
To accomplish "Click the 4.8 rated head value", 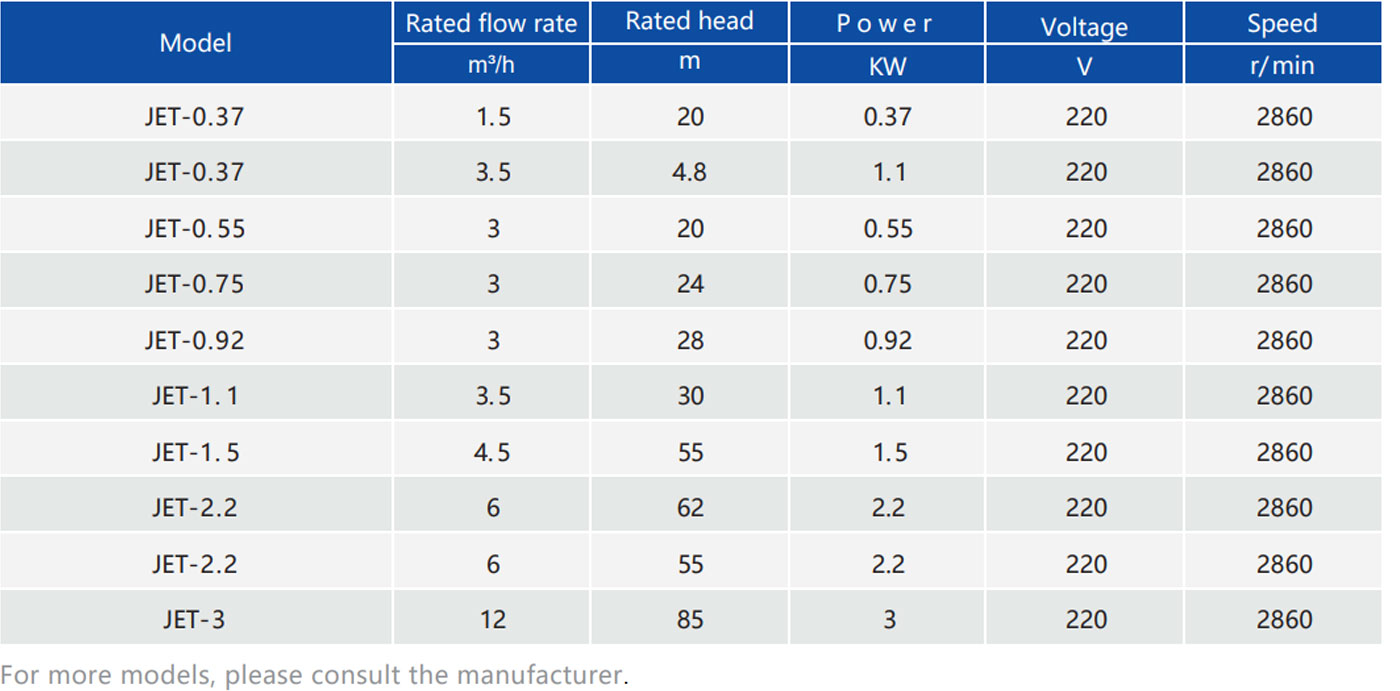I will click(689, 172).
